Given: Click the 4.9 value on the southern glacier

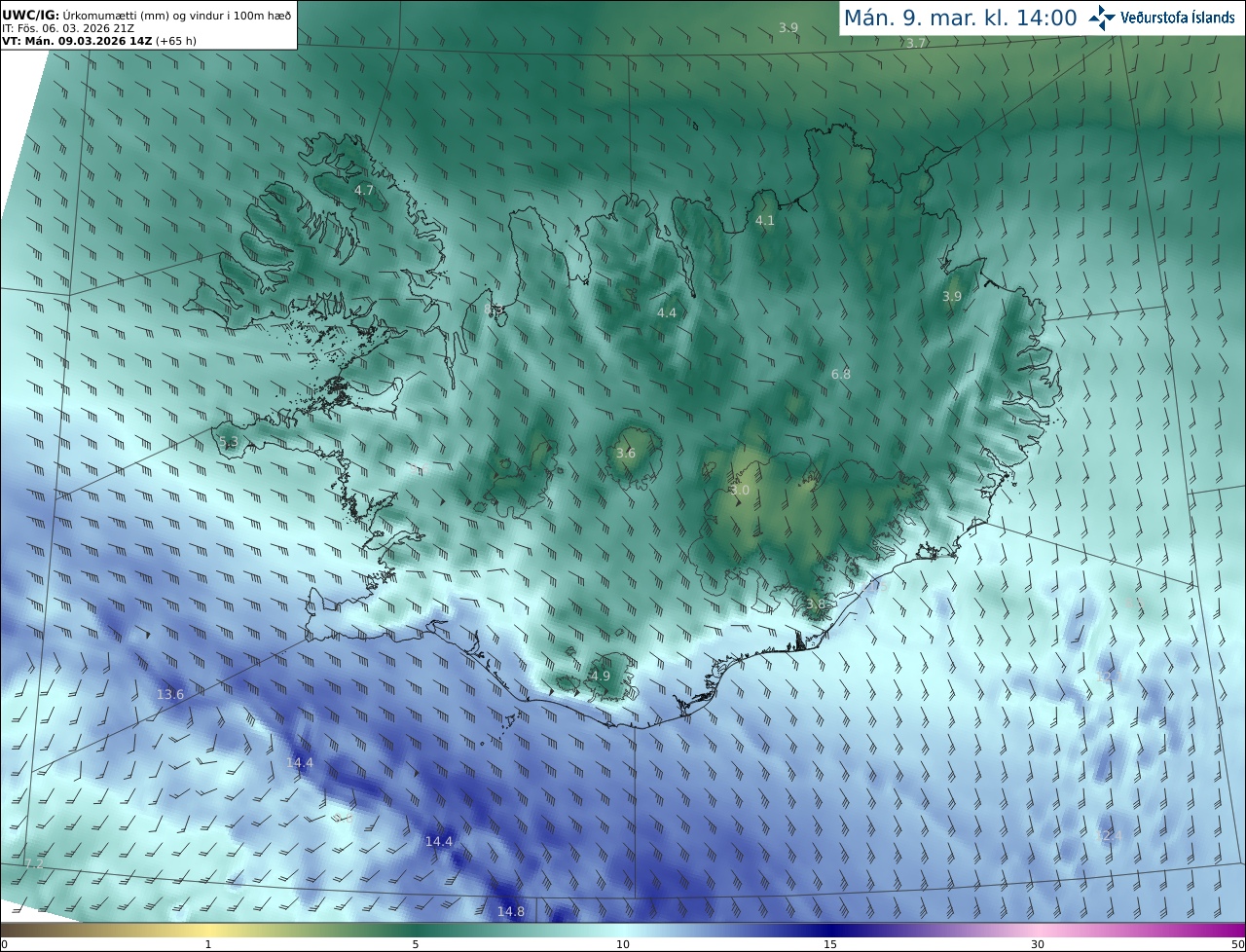Looking at the screenshot, I should coord(601,676).
